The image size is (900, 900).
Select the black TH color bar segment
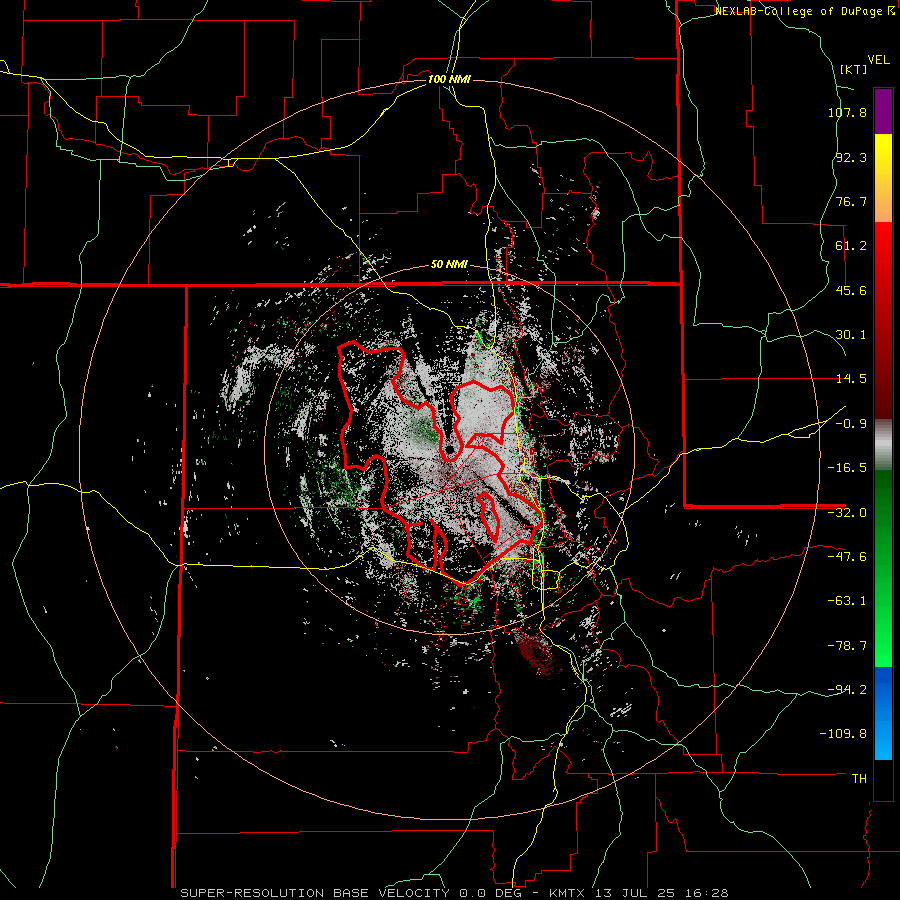pos(883,779)
